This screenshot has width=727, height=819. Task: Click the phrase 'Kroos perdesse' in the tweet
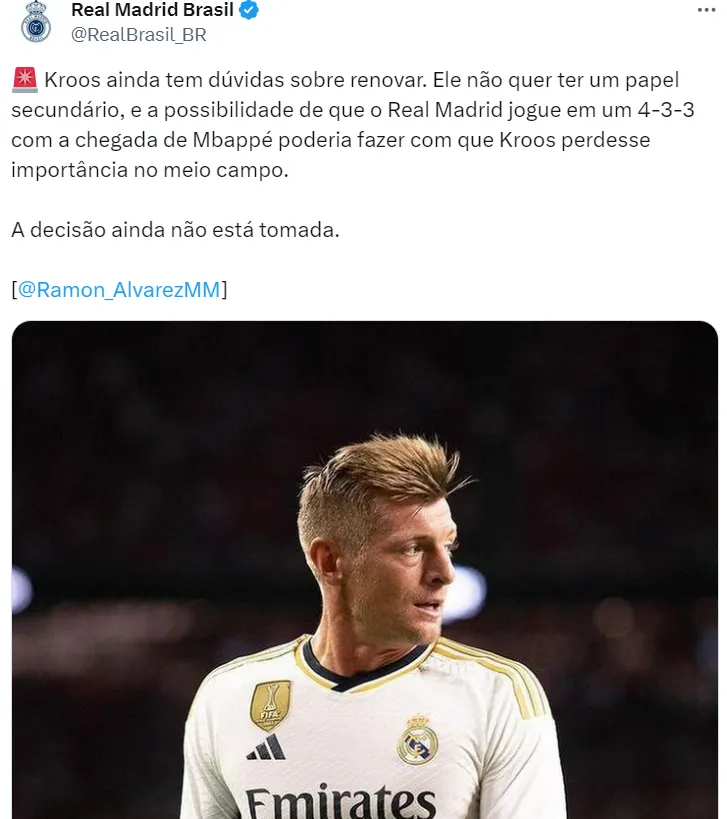tap(574, 140)
